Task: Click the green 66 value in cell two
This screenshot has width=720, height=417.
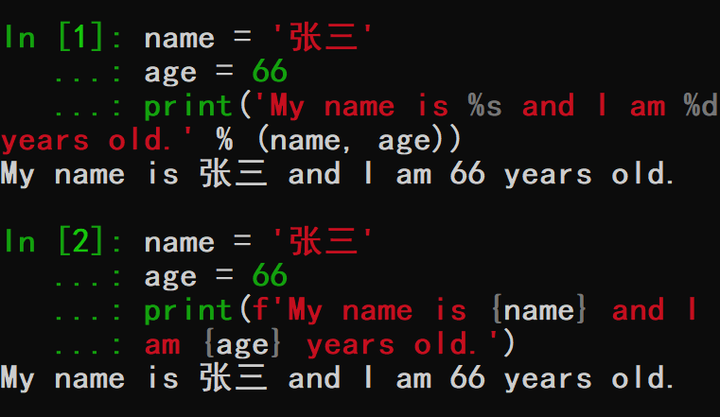Action: click(x=270, y=276)
